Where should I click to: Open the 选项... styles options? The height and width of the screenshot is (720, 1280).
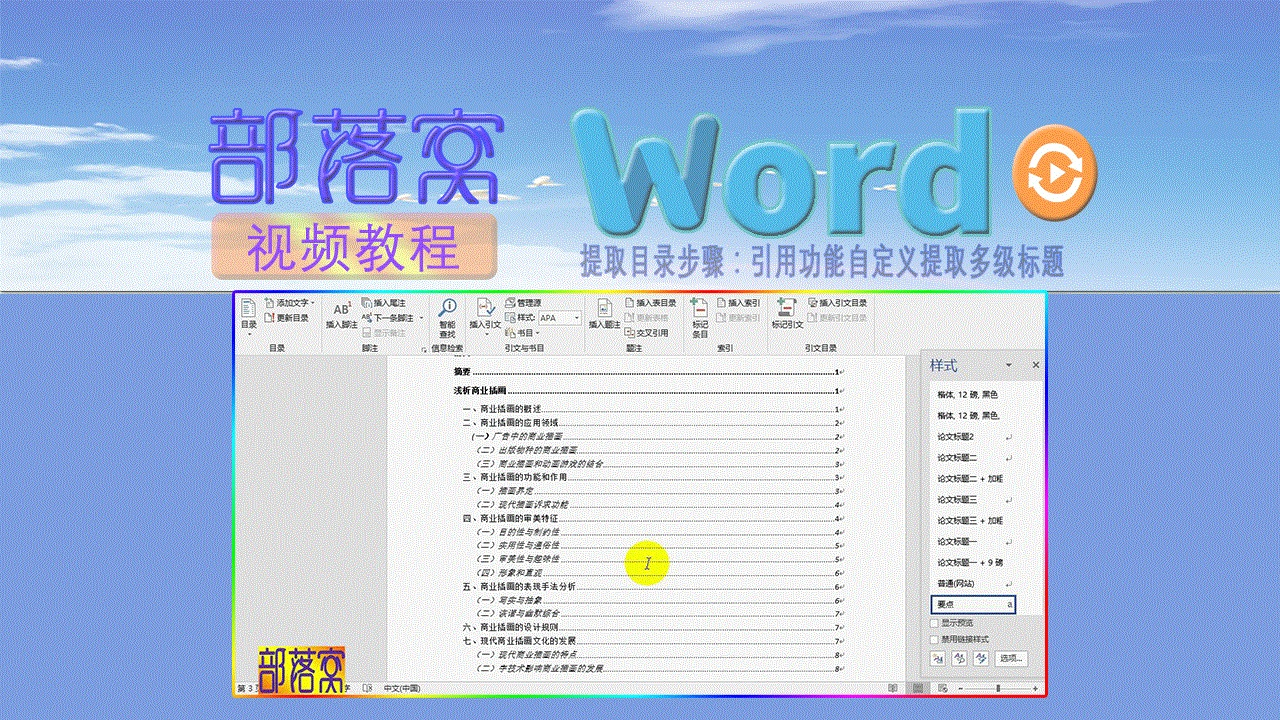coord(1012,659)
